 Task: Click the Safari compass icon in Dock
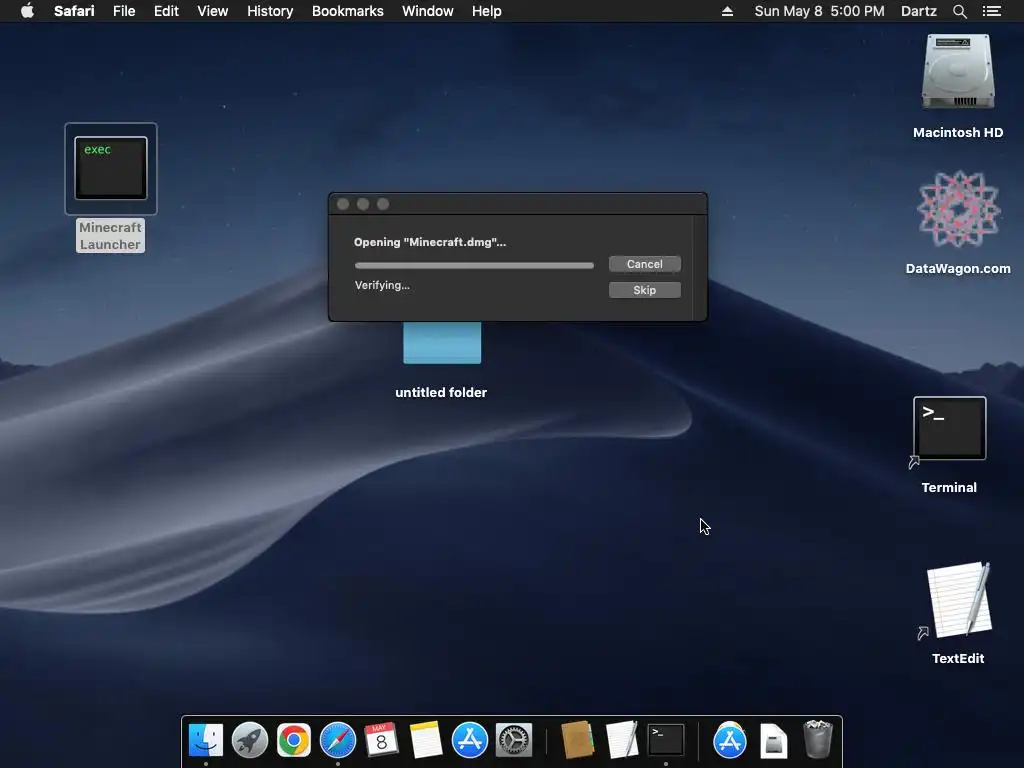[x=338, y=741]
